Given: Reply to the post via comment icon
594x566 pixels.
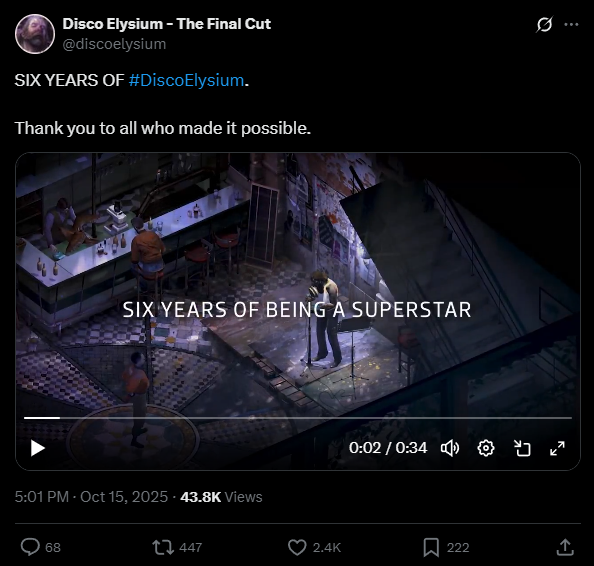Looking at the screenshot, I should pyautogui.click(x=30, y=547).
